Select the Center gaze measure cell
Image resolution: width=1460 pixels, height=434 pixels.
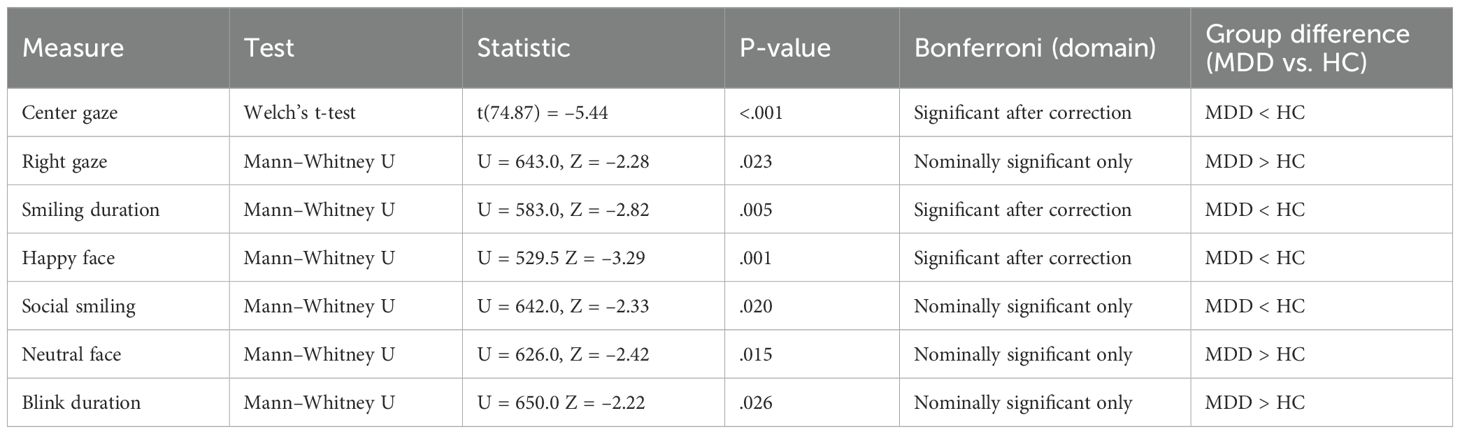70,113
